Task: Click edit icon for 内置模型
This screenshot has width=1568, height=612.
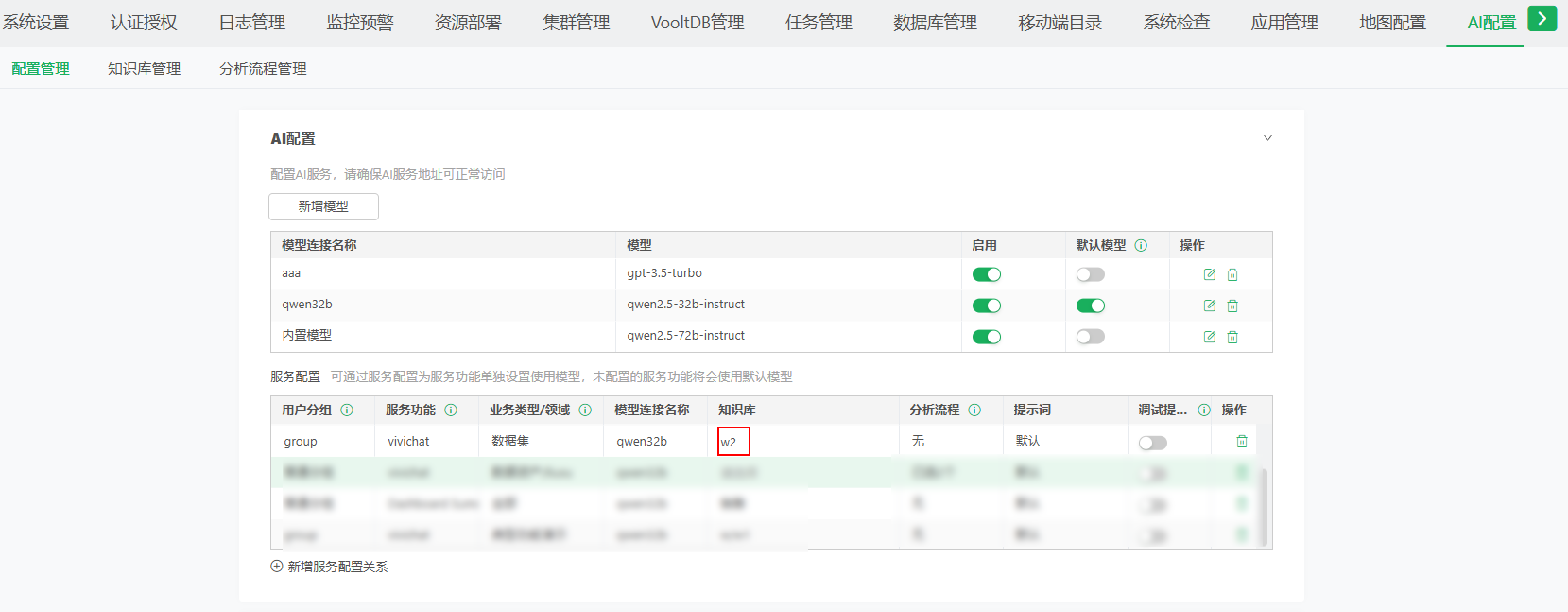Action: (x=1209, y=337)
